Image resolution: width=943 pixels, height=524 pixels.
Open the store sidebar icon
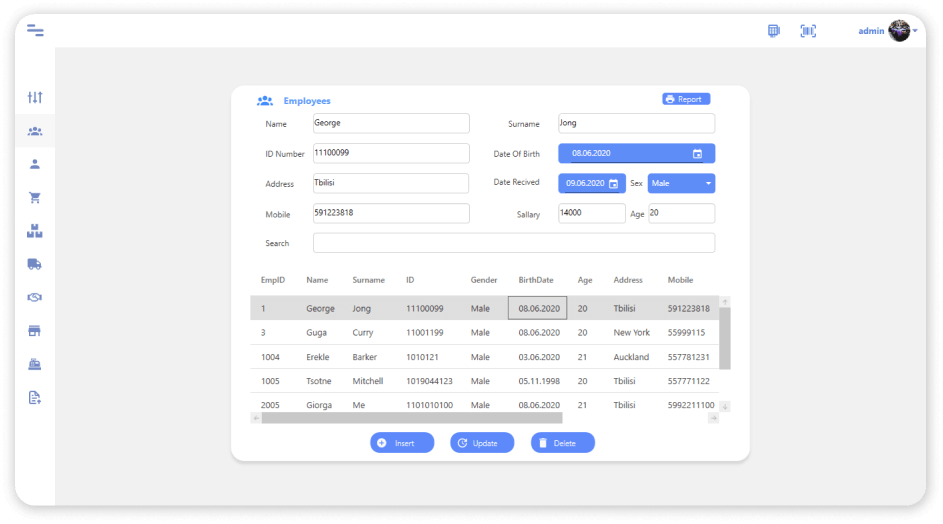click(35, 331)
